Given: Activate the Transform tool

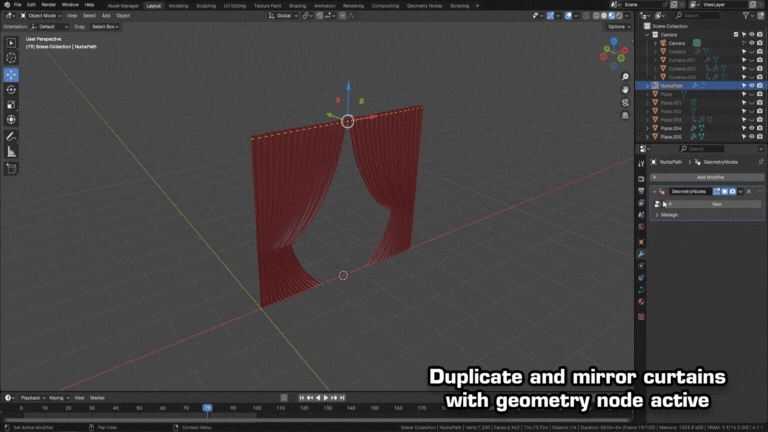Looking at the screenshot, I should pos(11,120).
